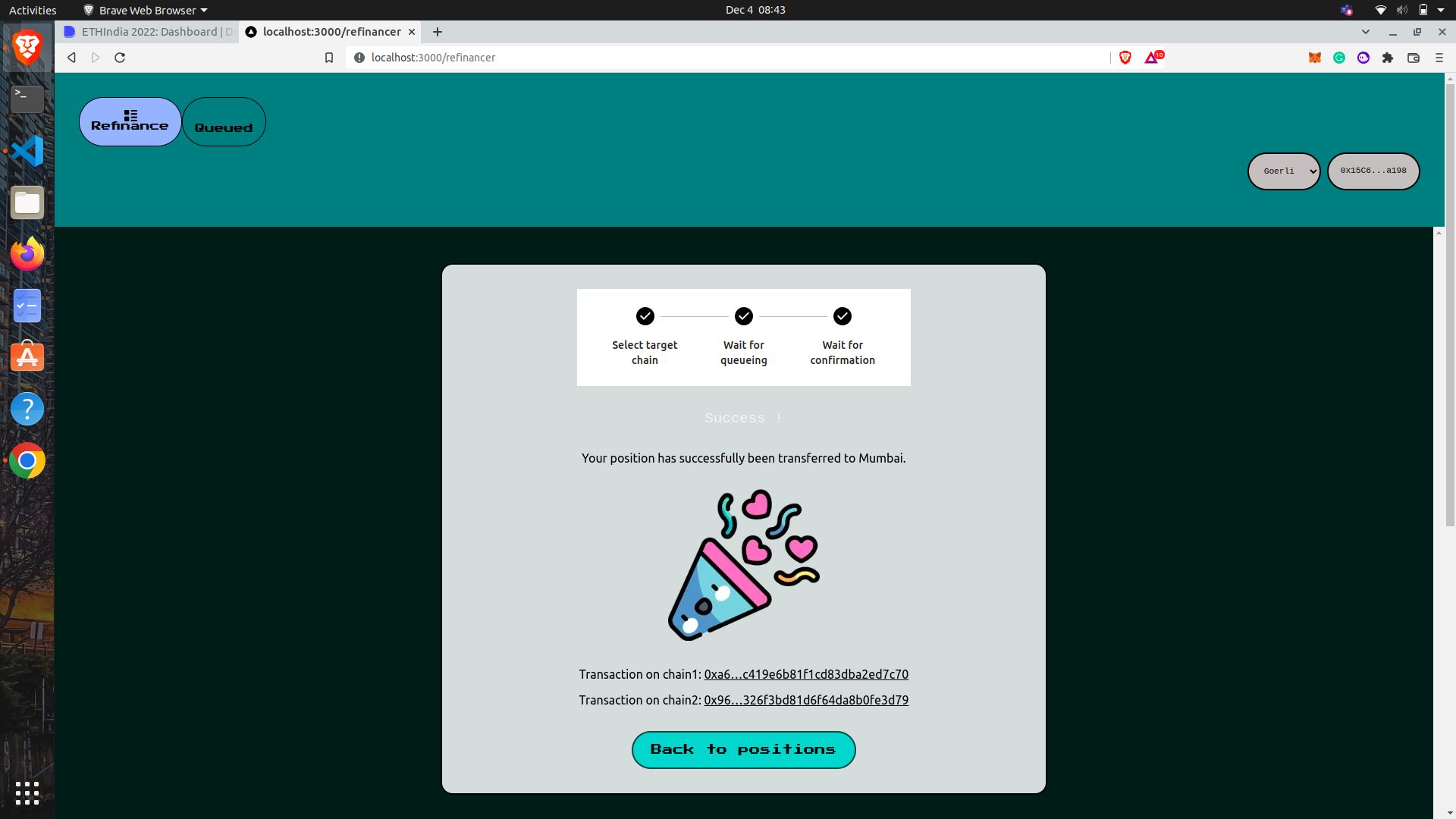Open chain1 transaction link
1456x819 pixels.
806,673
